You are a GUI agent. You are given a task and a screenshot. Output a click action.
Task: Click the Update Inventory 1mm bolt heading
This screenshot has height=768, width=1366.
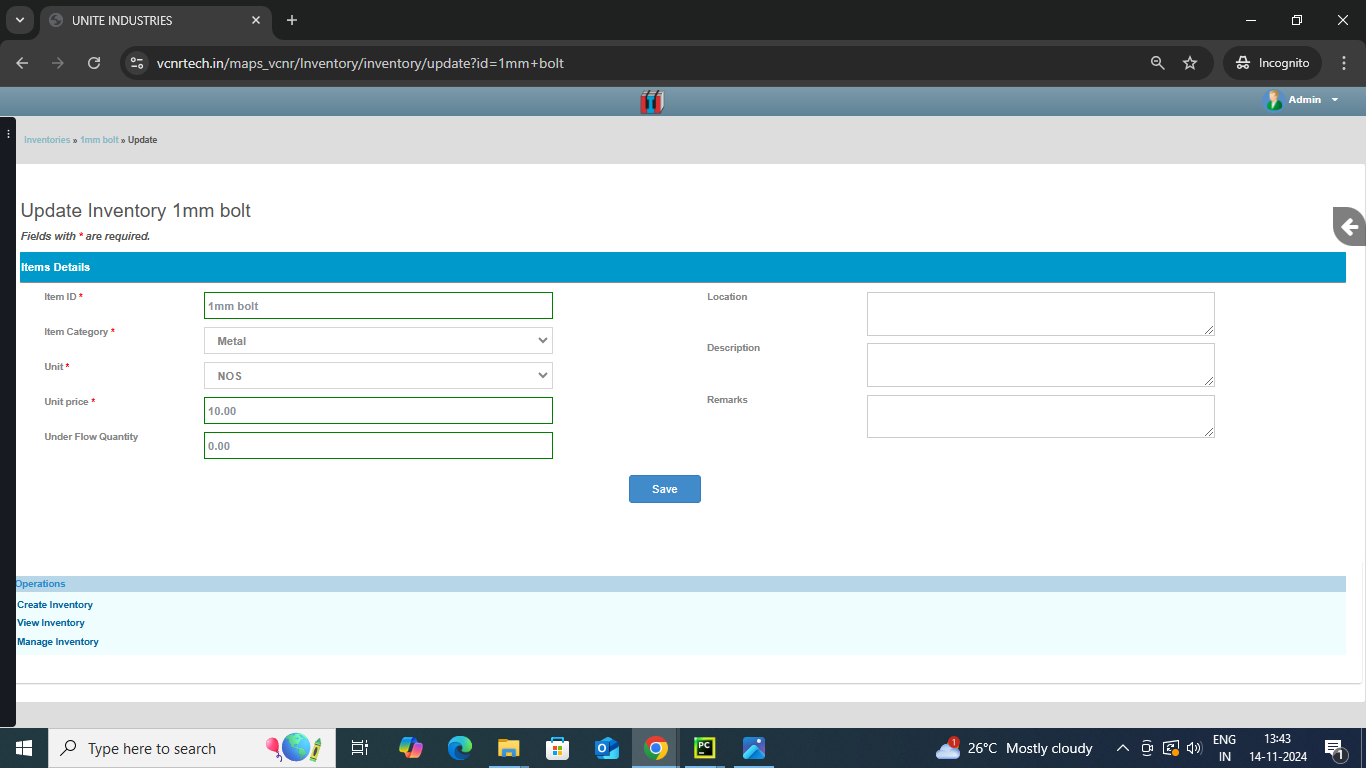pos(136,211)
